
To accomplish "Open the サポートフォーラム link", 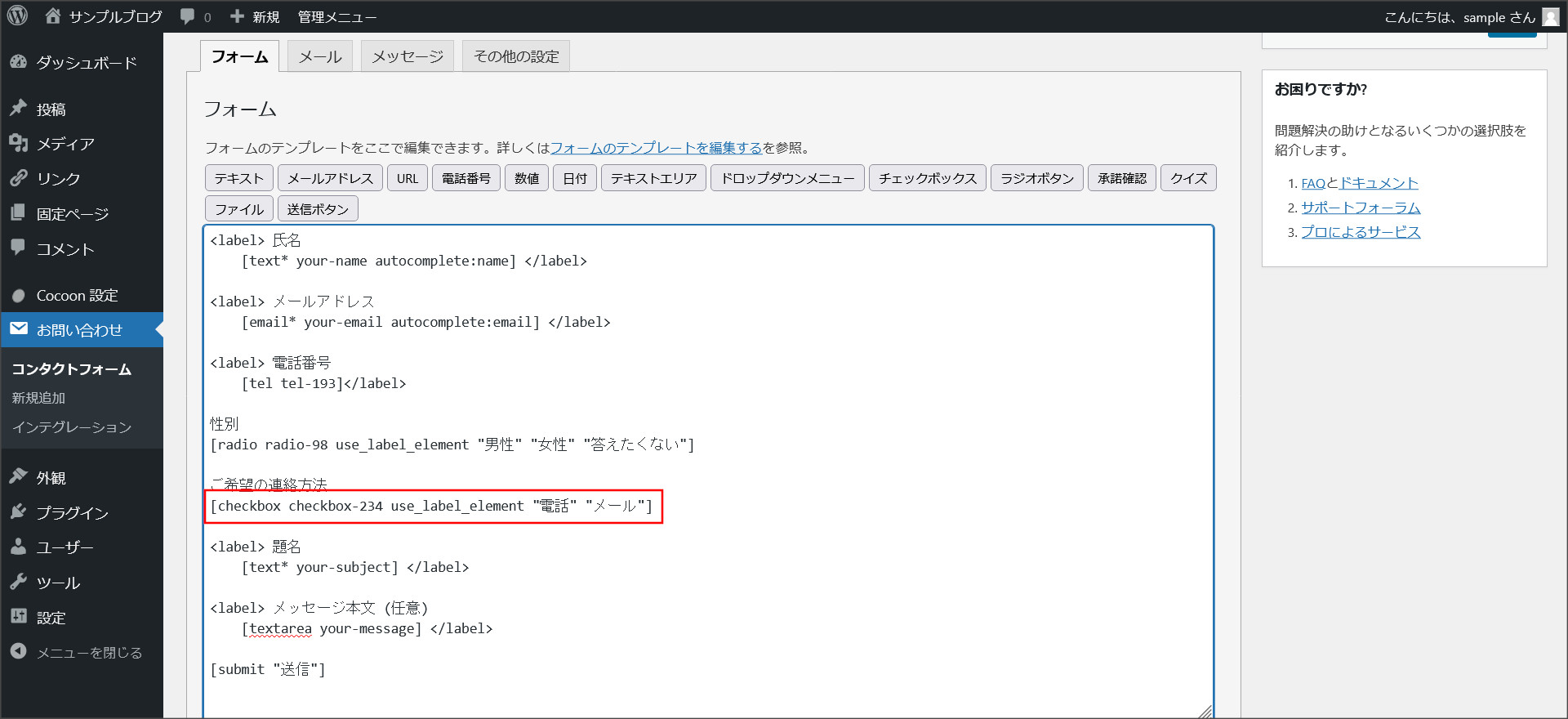I will click(1360, 208).
